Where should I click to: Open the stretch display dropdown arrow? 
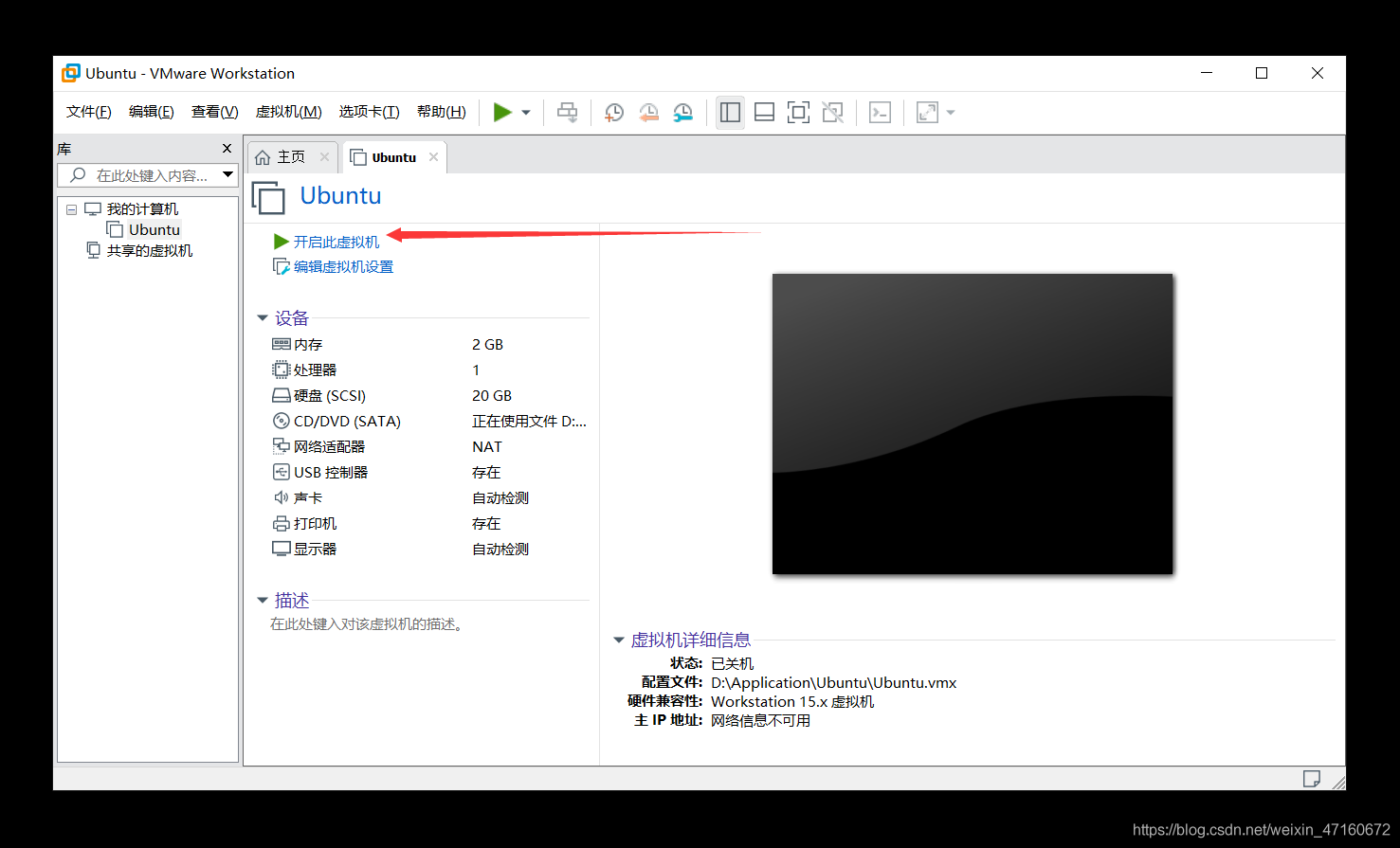tap(951, 113)
